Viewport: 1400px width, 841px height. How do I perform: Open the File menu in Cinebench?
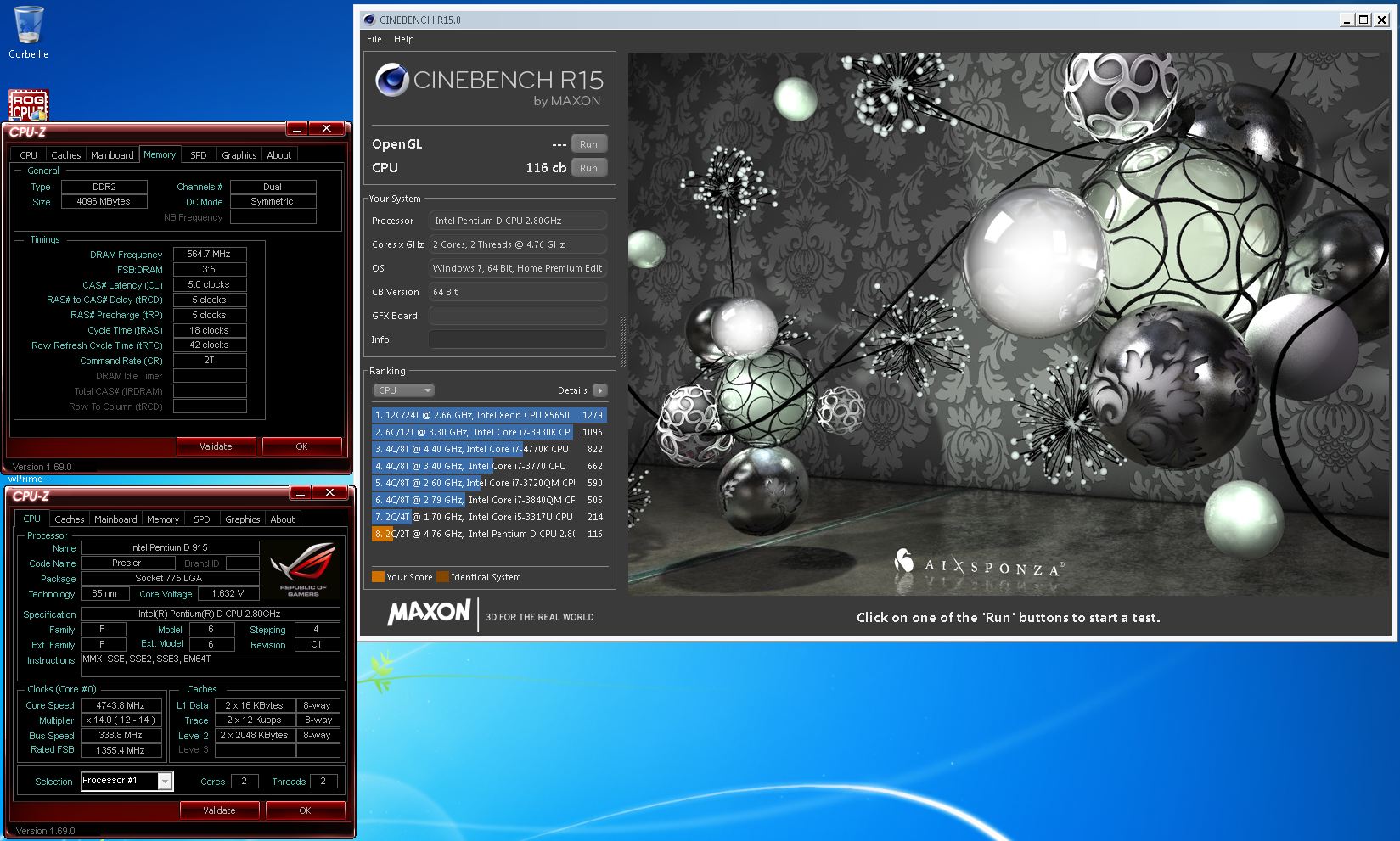click(374, 39)
